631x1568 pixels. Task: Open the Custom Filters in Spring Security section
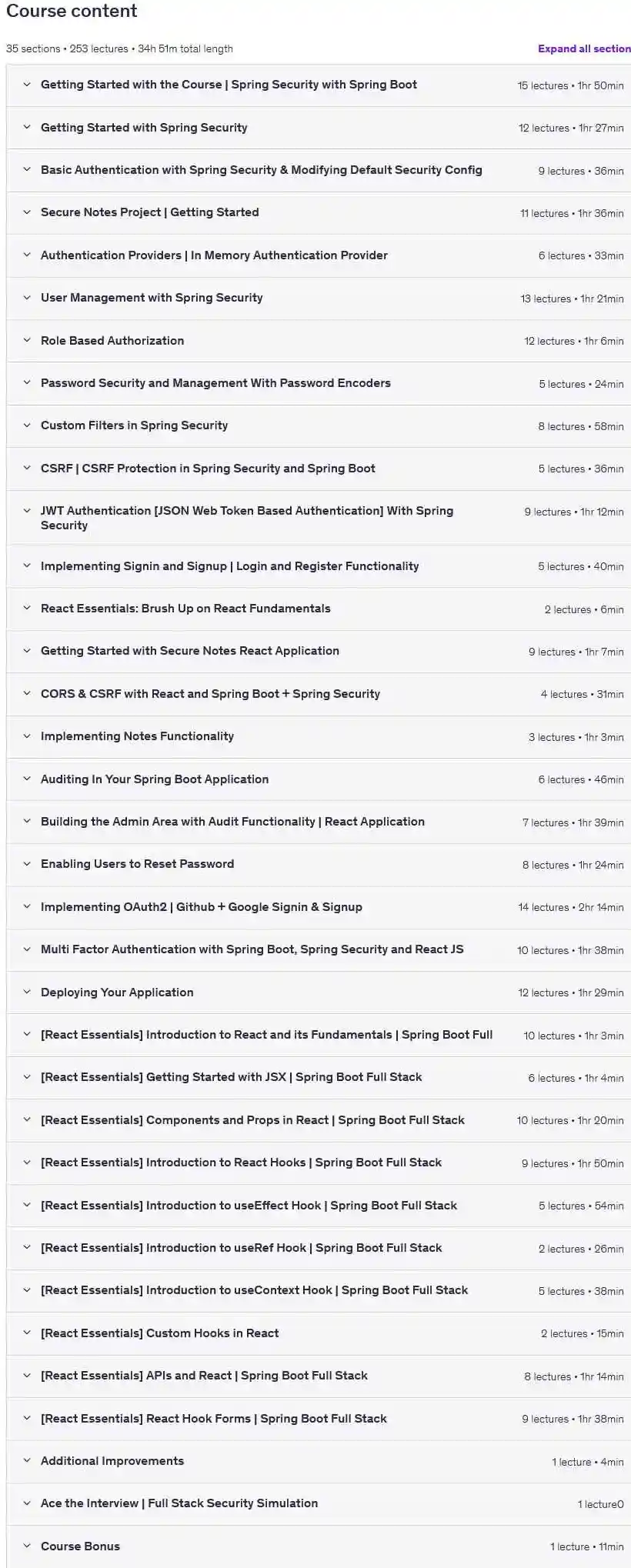click(x=319, y=425)
